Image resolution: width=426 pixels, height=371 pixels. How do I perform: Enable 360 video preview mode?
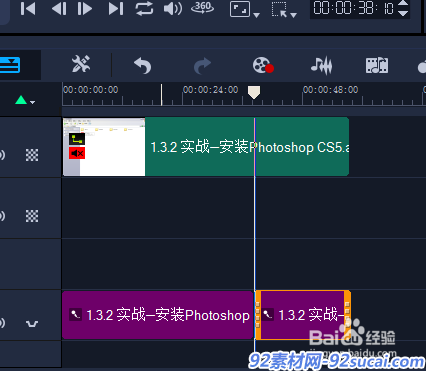point(202,8)
